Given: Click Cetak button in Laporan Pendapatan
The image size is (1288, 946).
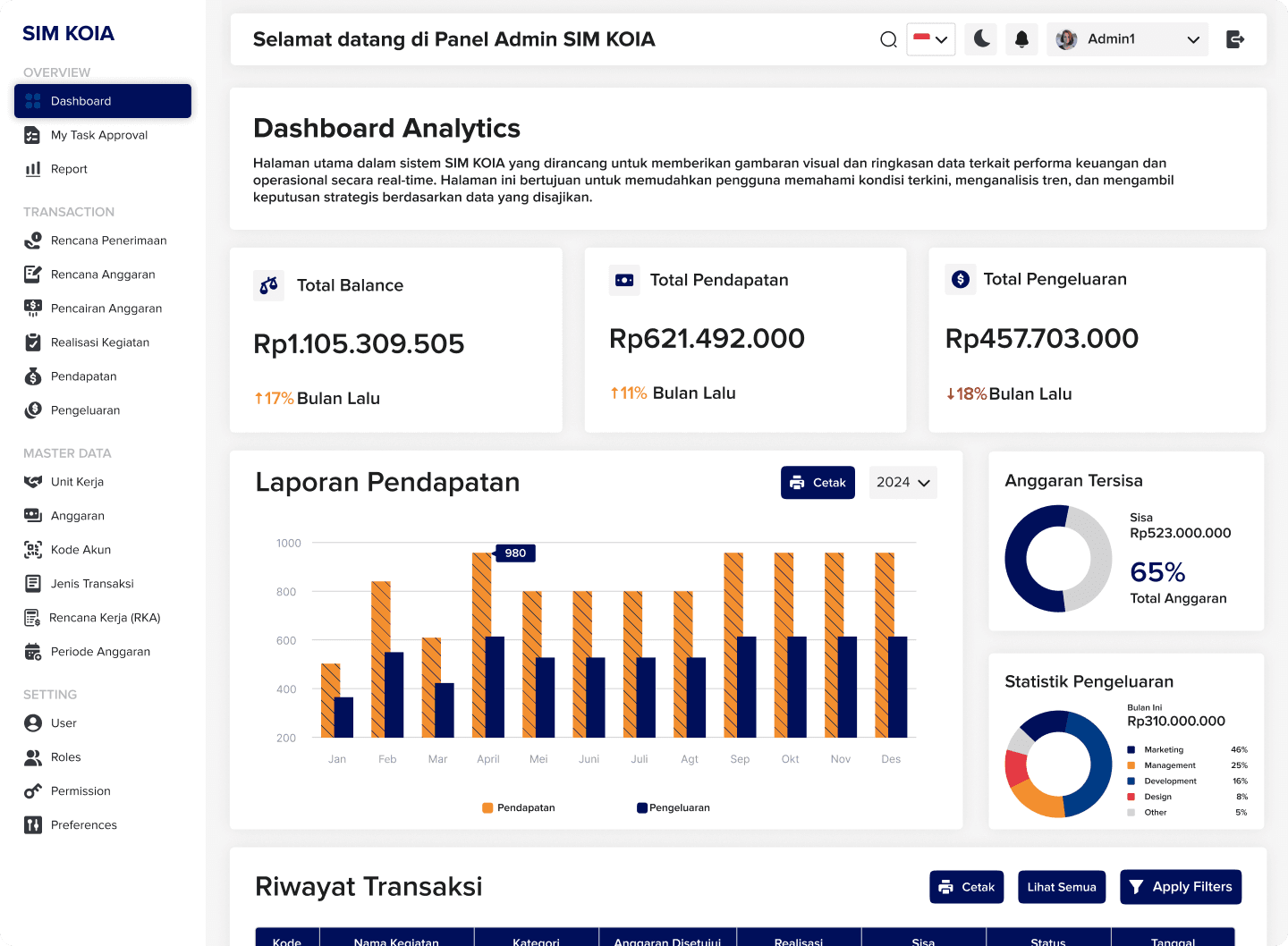Looking at the screenshot, I should (818, 483).
